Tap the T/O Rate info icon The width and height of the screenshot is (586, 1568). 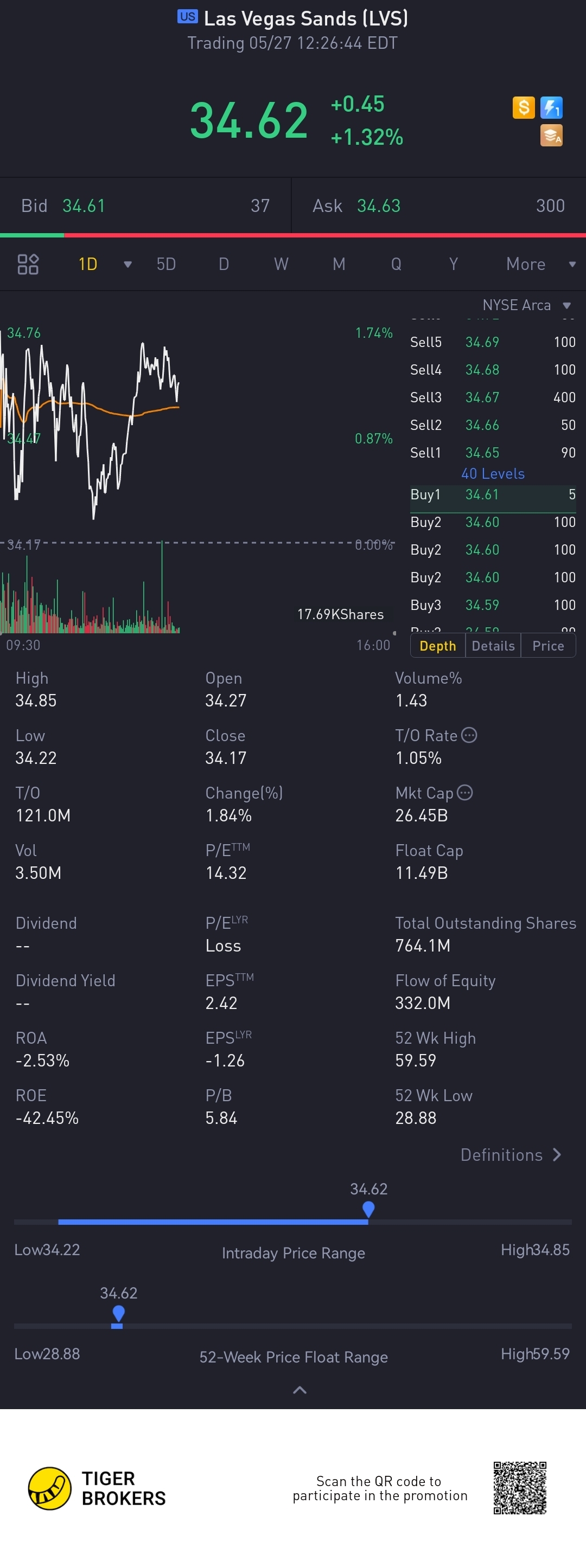pyautogui.click(x=469, y=735)
